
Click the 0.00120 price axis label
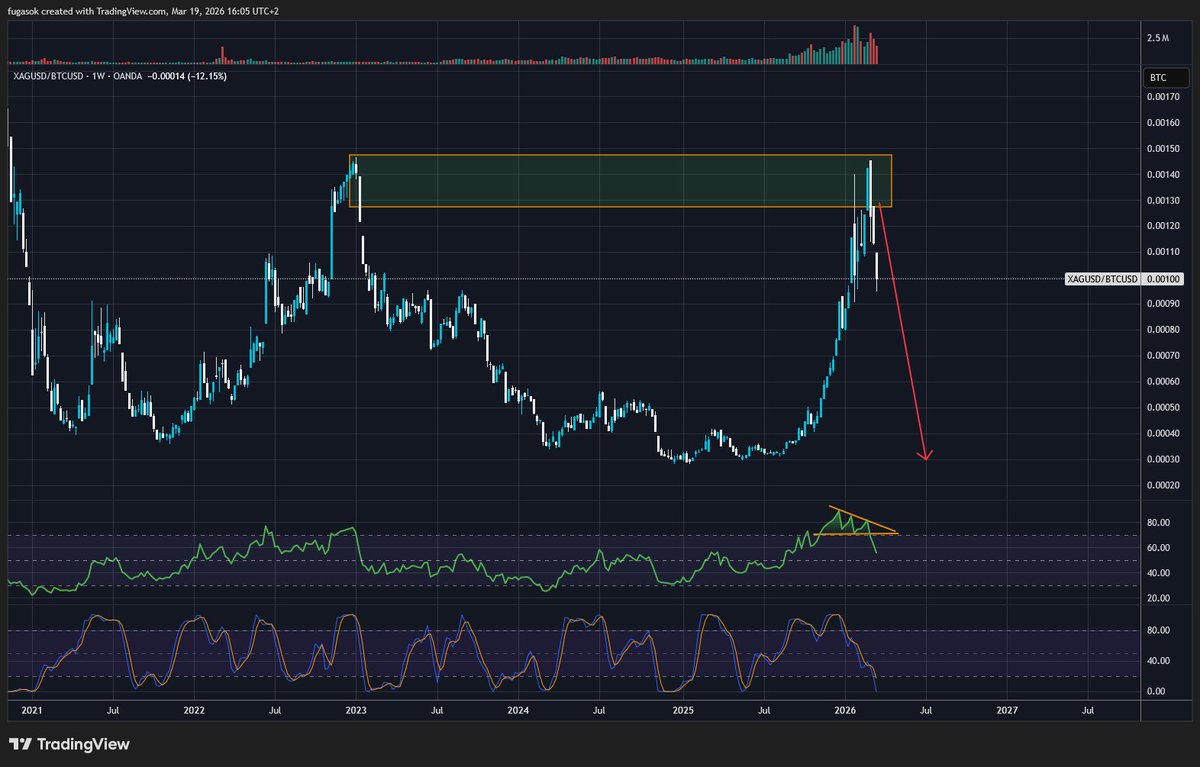(x=1162, y=227)
